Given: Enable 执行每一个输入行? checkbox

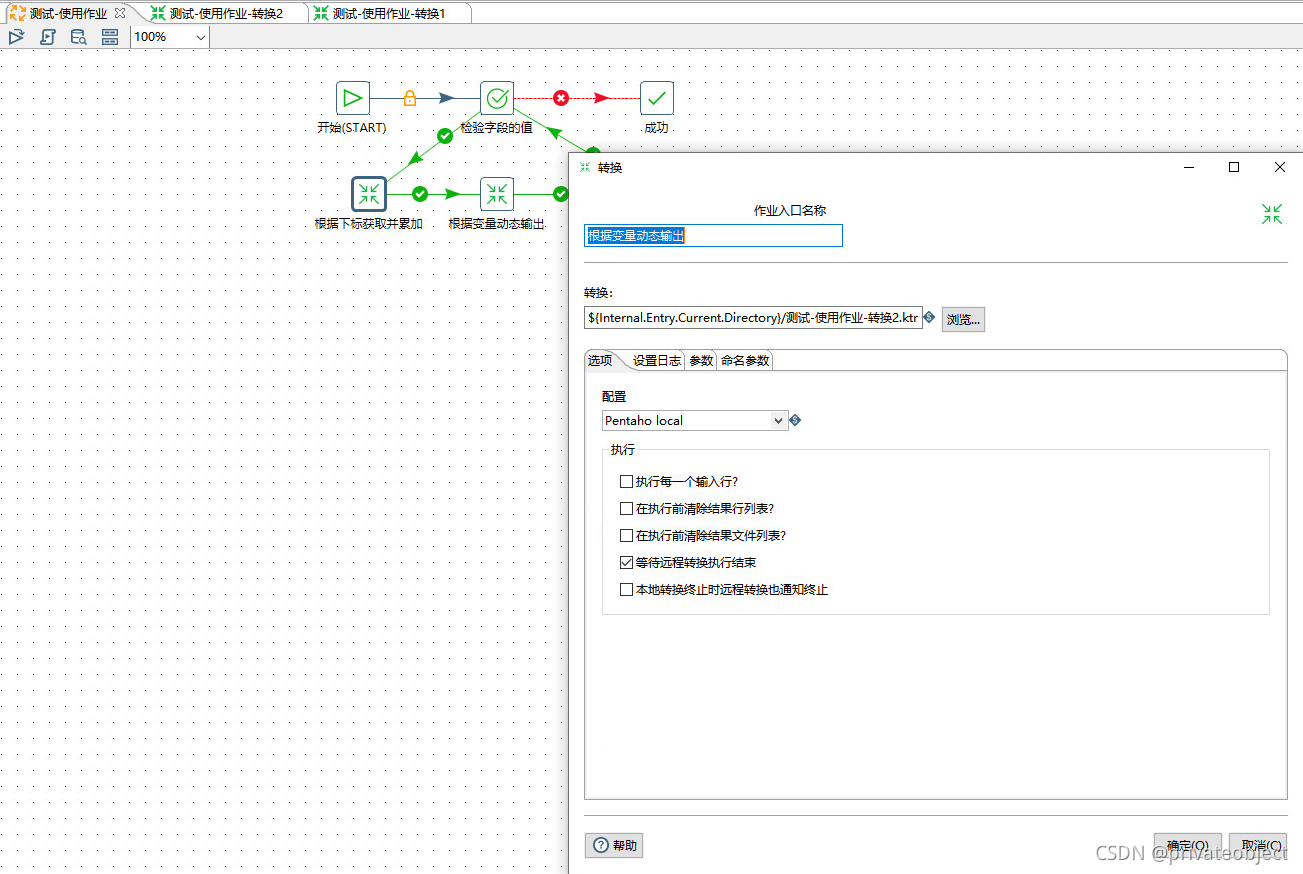Looking at the screenshot, I should (x=626, y=481).
